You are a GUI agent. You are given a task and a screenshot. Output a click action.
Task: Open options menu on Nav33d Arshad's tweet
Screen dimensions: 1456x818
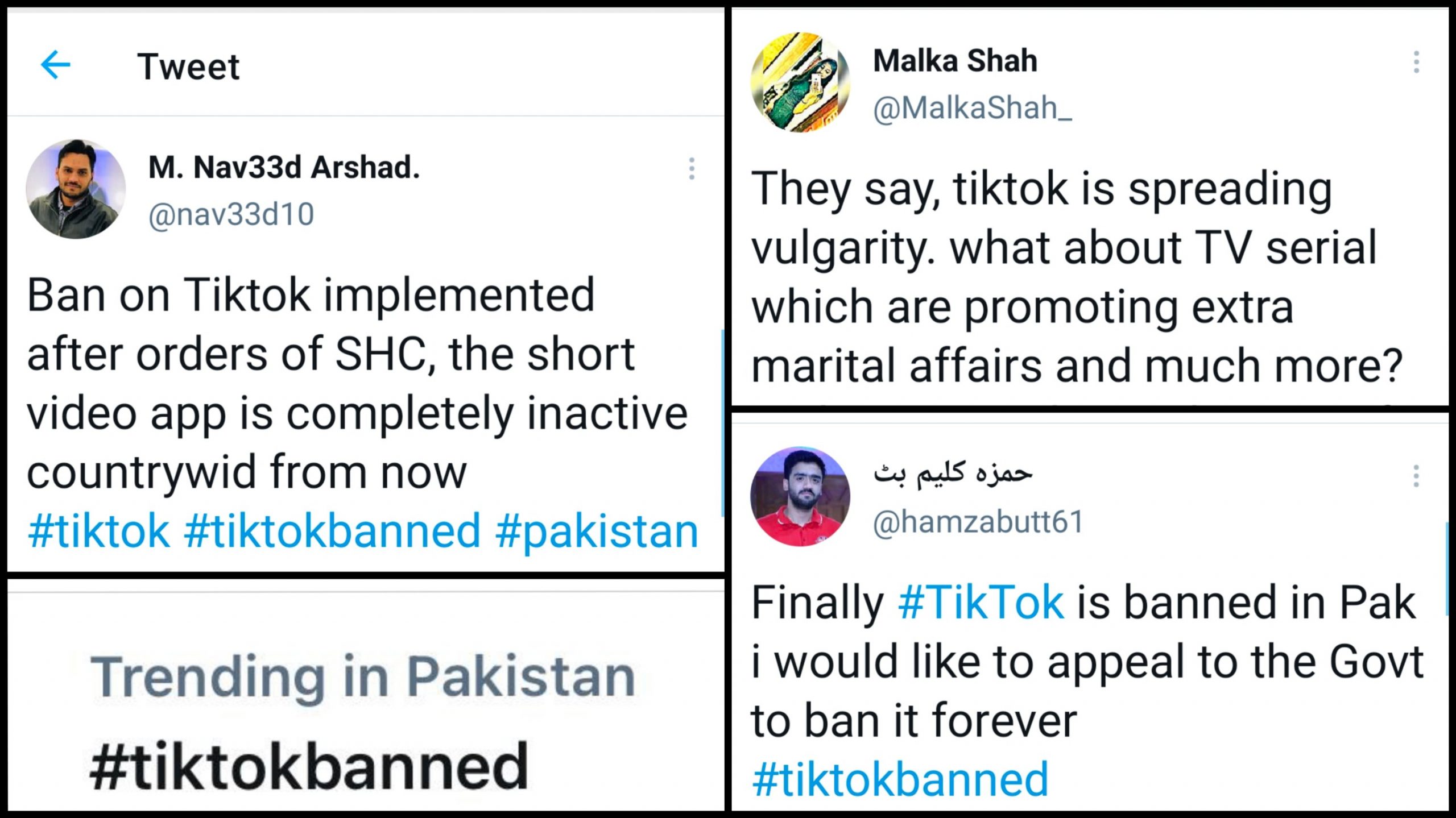coord(691,169)
